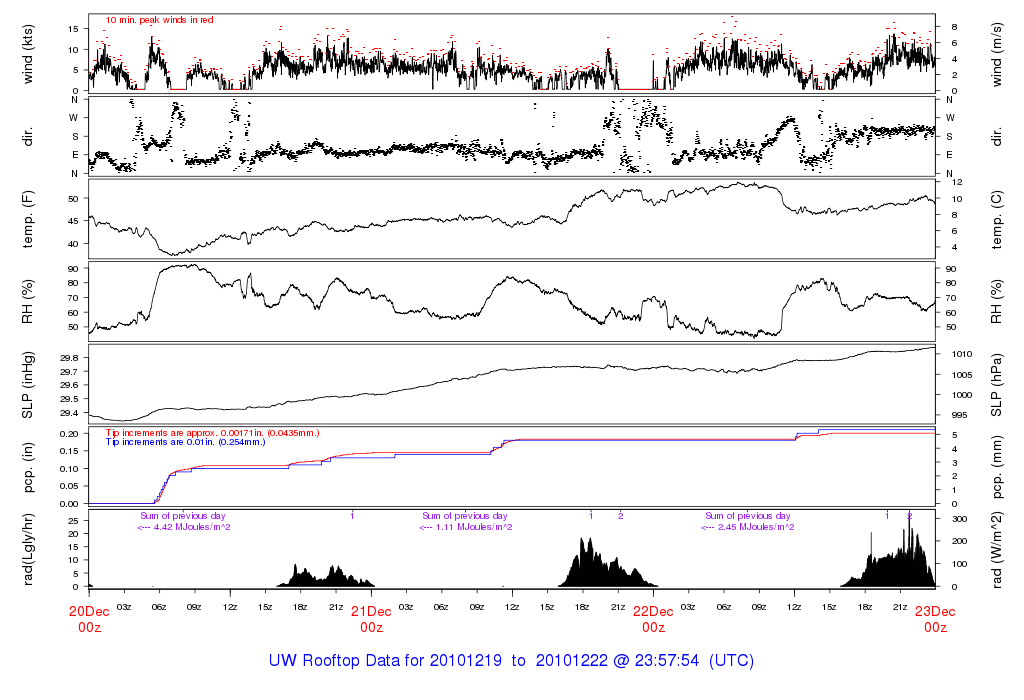Click the '45' tick on temp (F) axis
Image resolution: width=1024 pixels, height=700 pixels.
pos(73,221)
